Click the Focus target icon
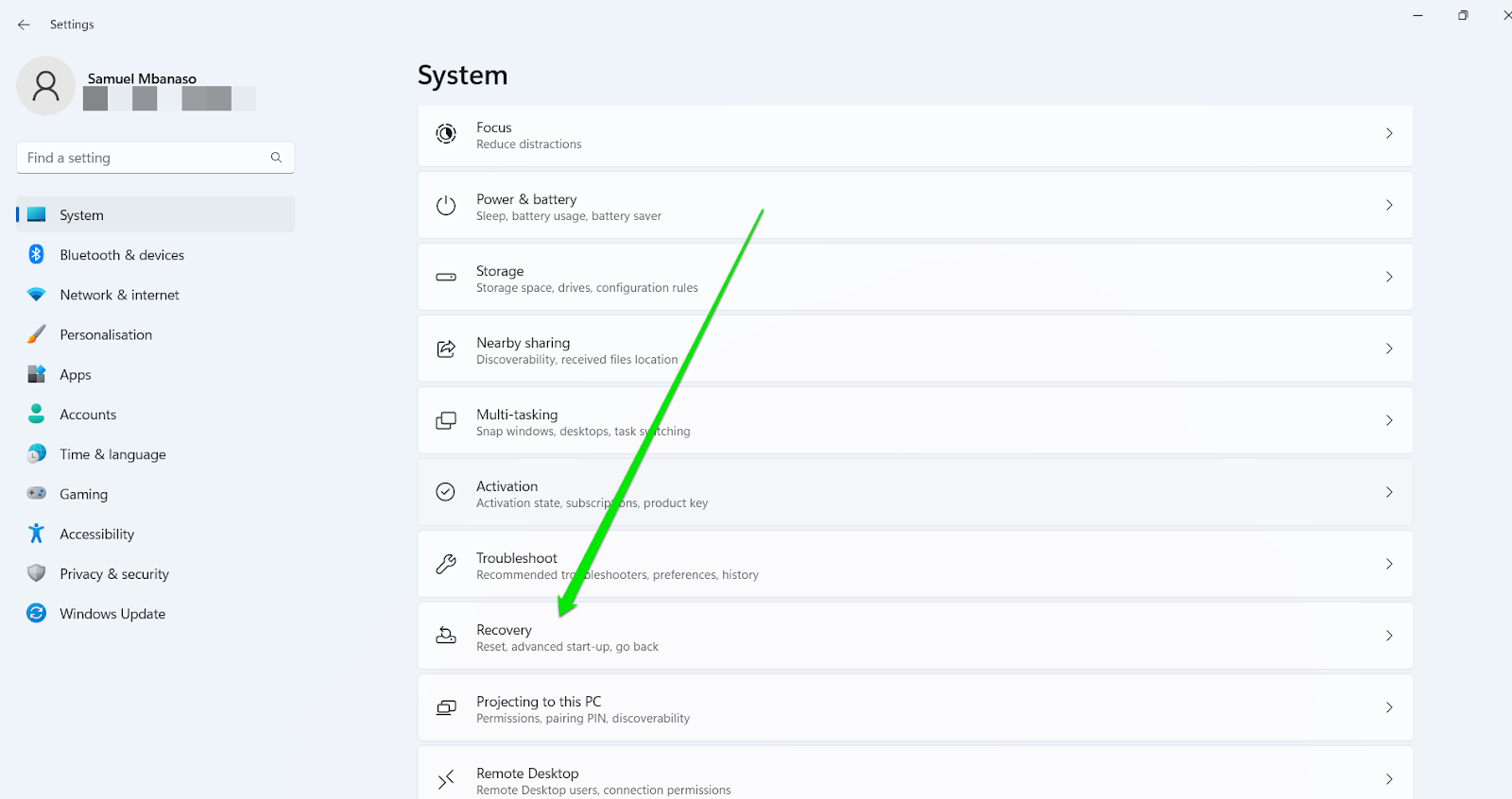Screen dimensions: 1512x799 (x=446, y=134)
